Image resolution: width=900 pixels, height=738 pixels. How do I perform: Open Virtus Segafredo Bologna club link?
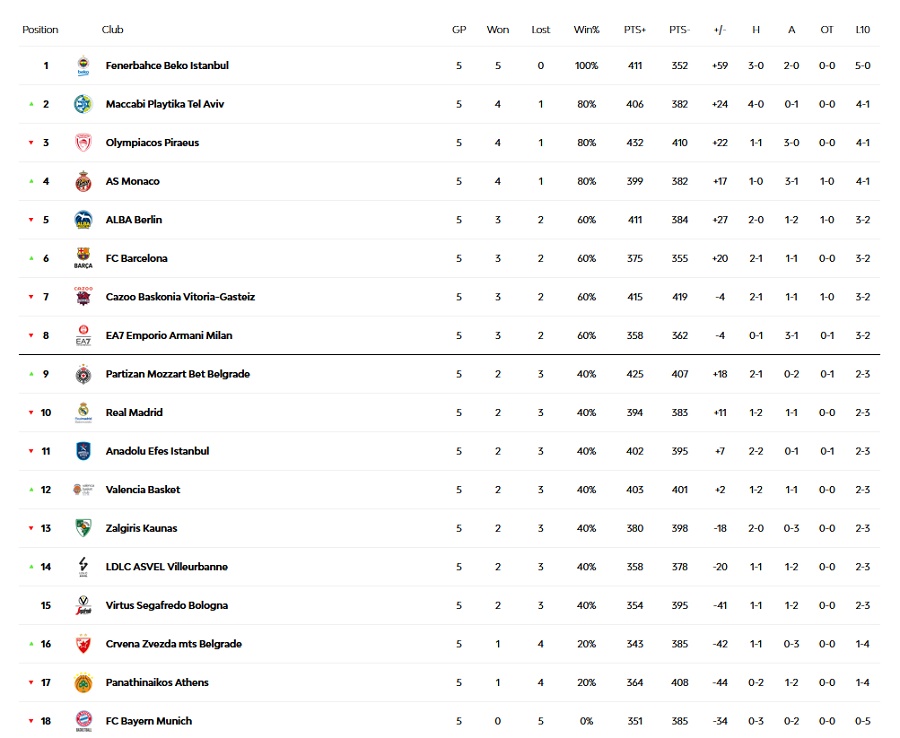point(166,605)
